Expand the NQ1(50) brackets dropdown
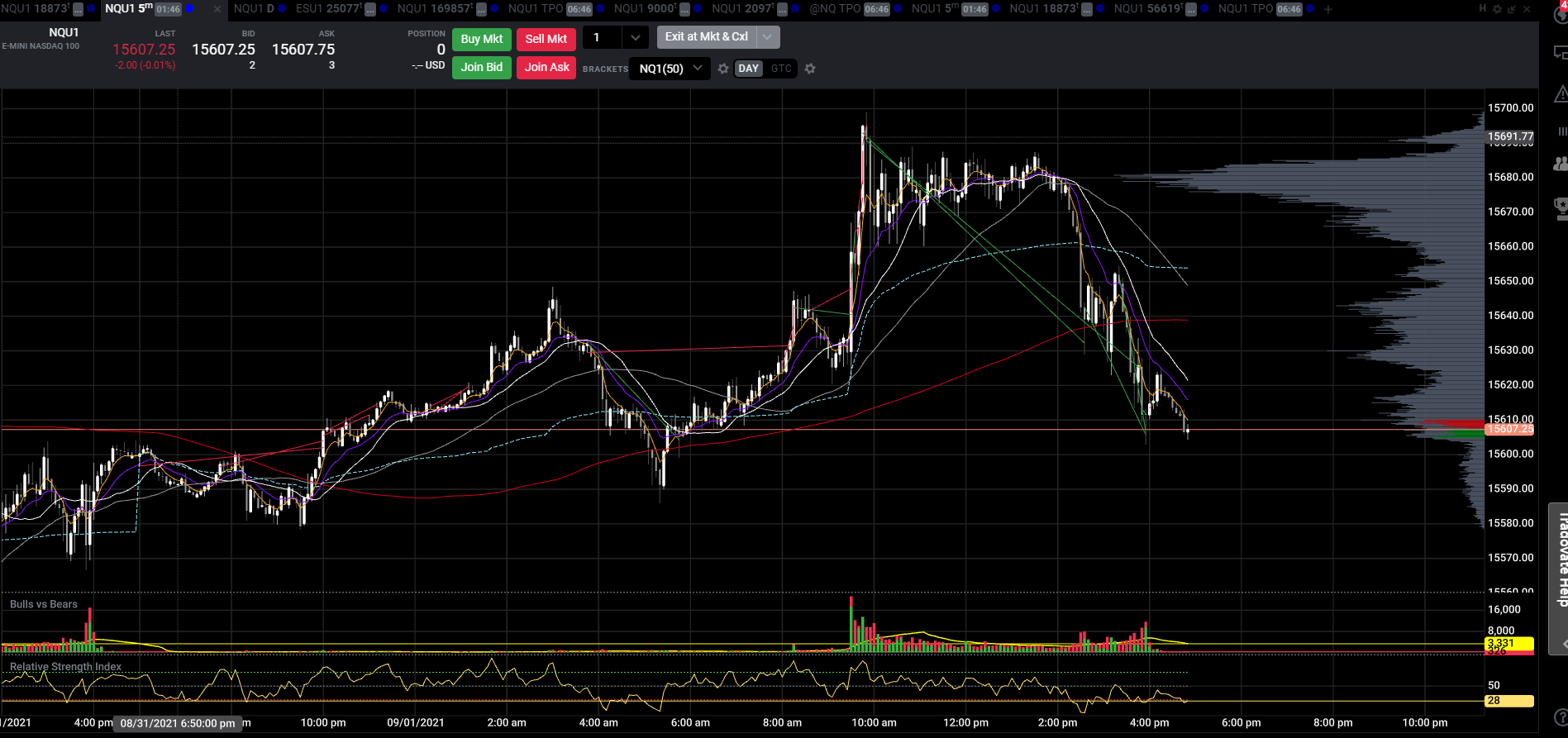 (x=670, y=69)
